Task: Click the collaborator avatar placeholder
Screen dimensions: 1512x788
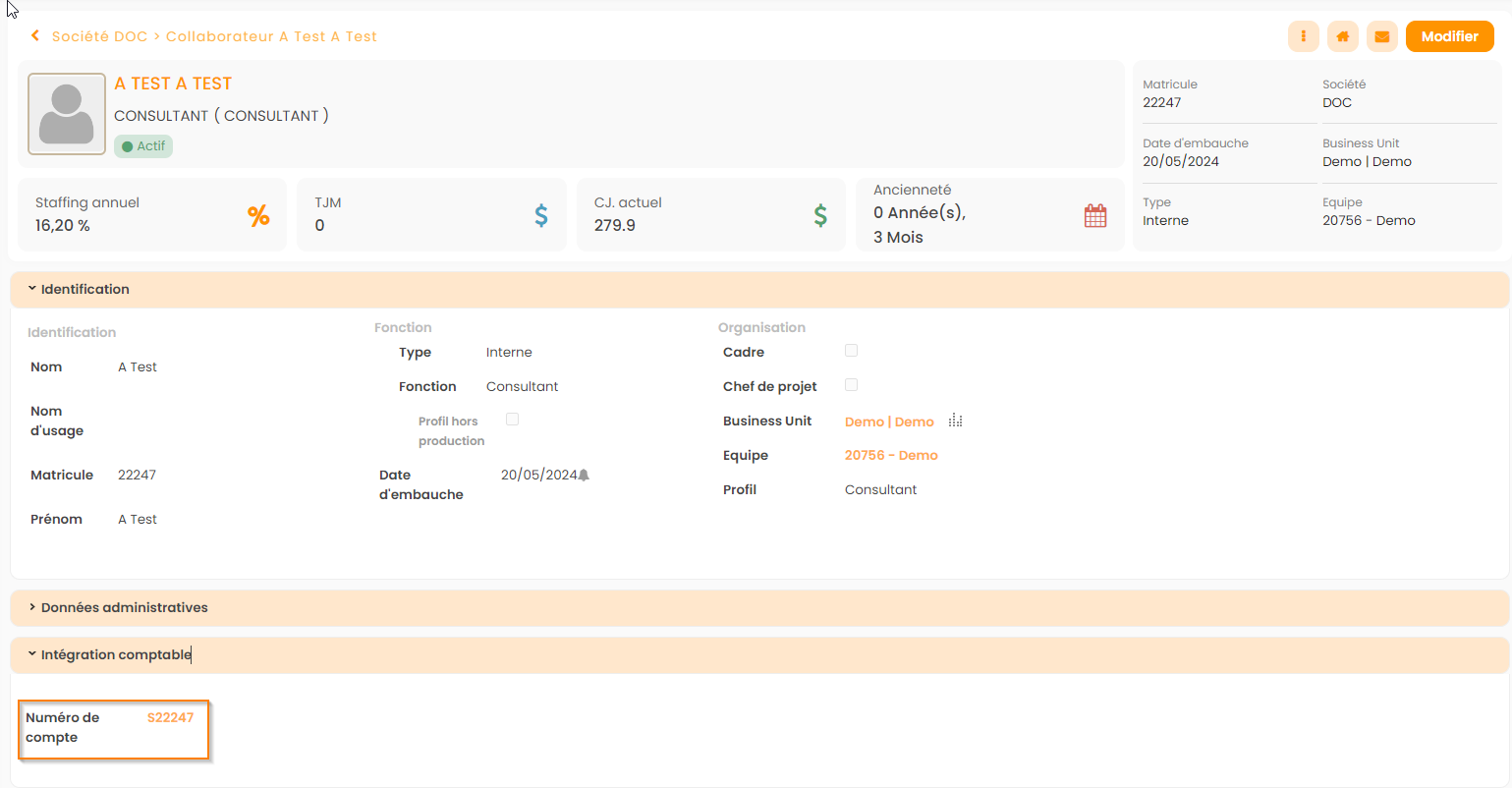Action: (x=67, y=114)
